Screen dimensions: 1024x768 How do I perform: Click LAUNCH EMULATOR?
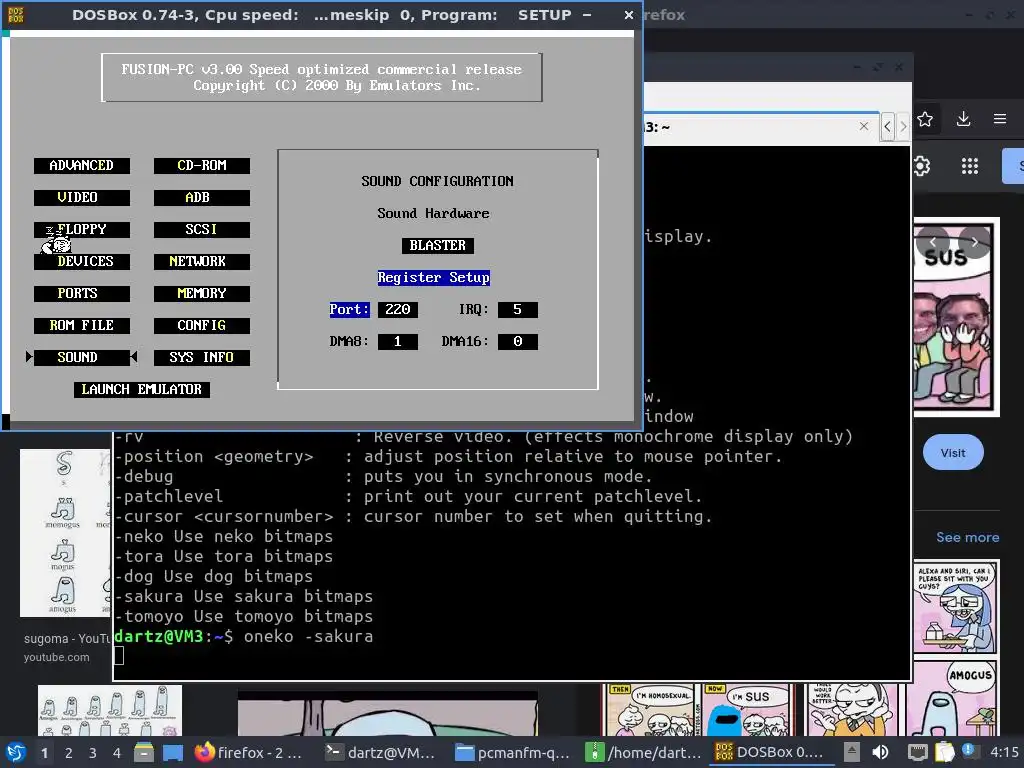click(x=142, y=390)
